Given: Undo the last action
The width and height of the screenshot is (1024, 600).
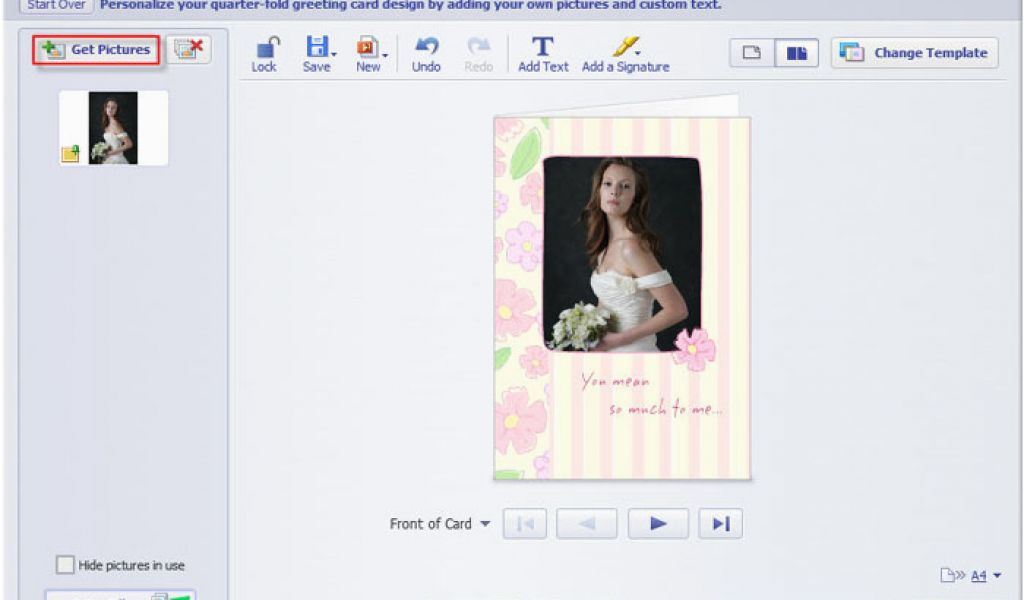Looking at the screenshot, I should (x=426, y=54).
